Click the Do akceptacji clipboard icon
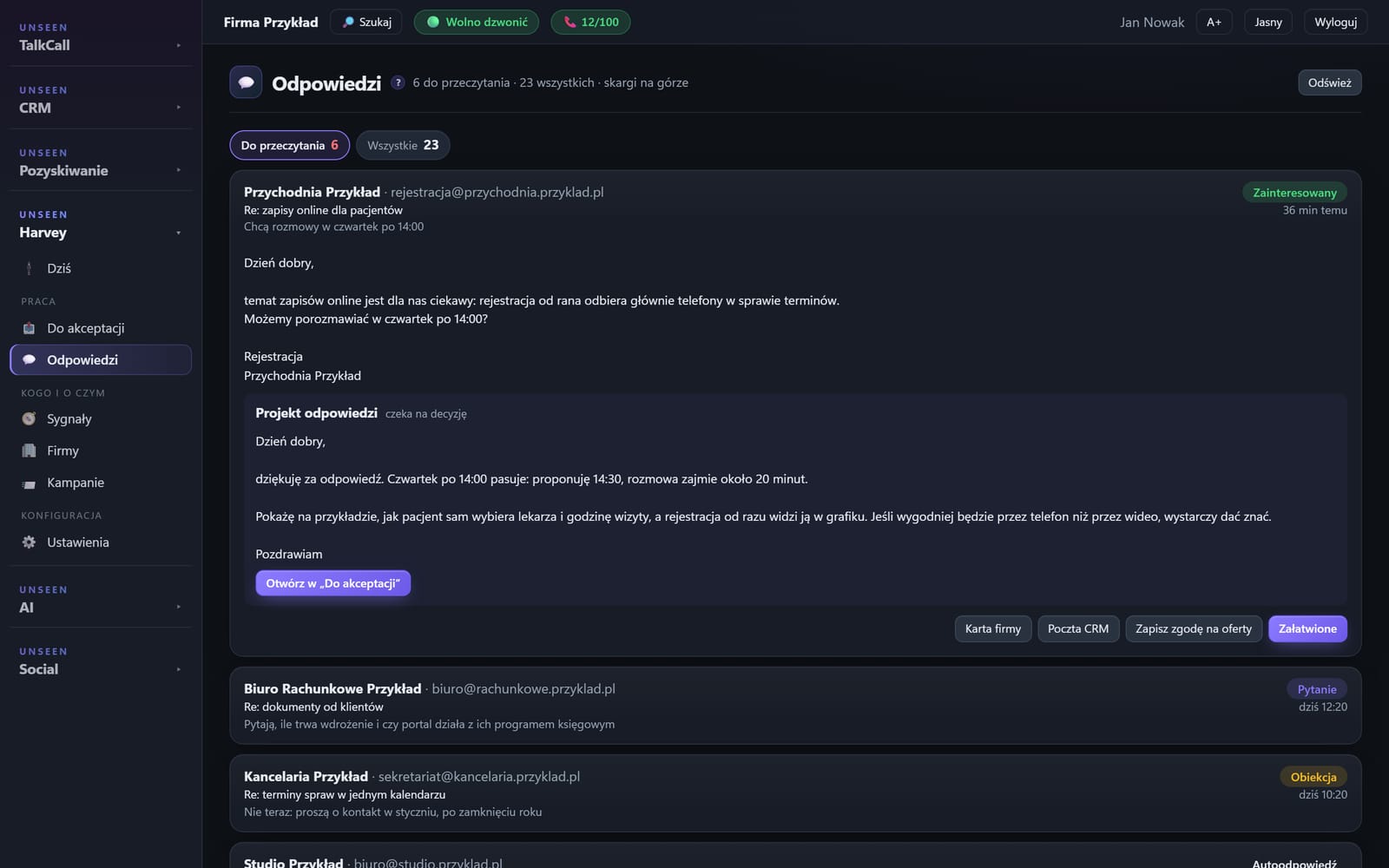1389x868 pixels. point(29,328)
